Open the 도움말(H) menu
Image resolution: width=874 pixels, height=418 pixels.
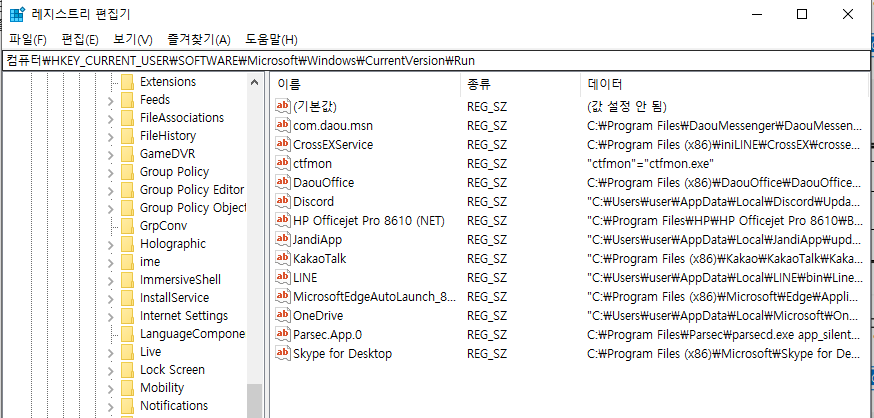pyautogui.click(x=271, y=40)
